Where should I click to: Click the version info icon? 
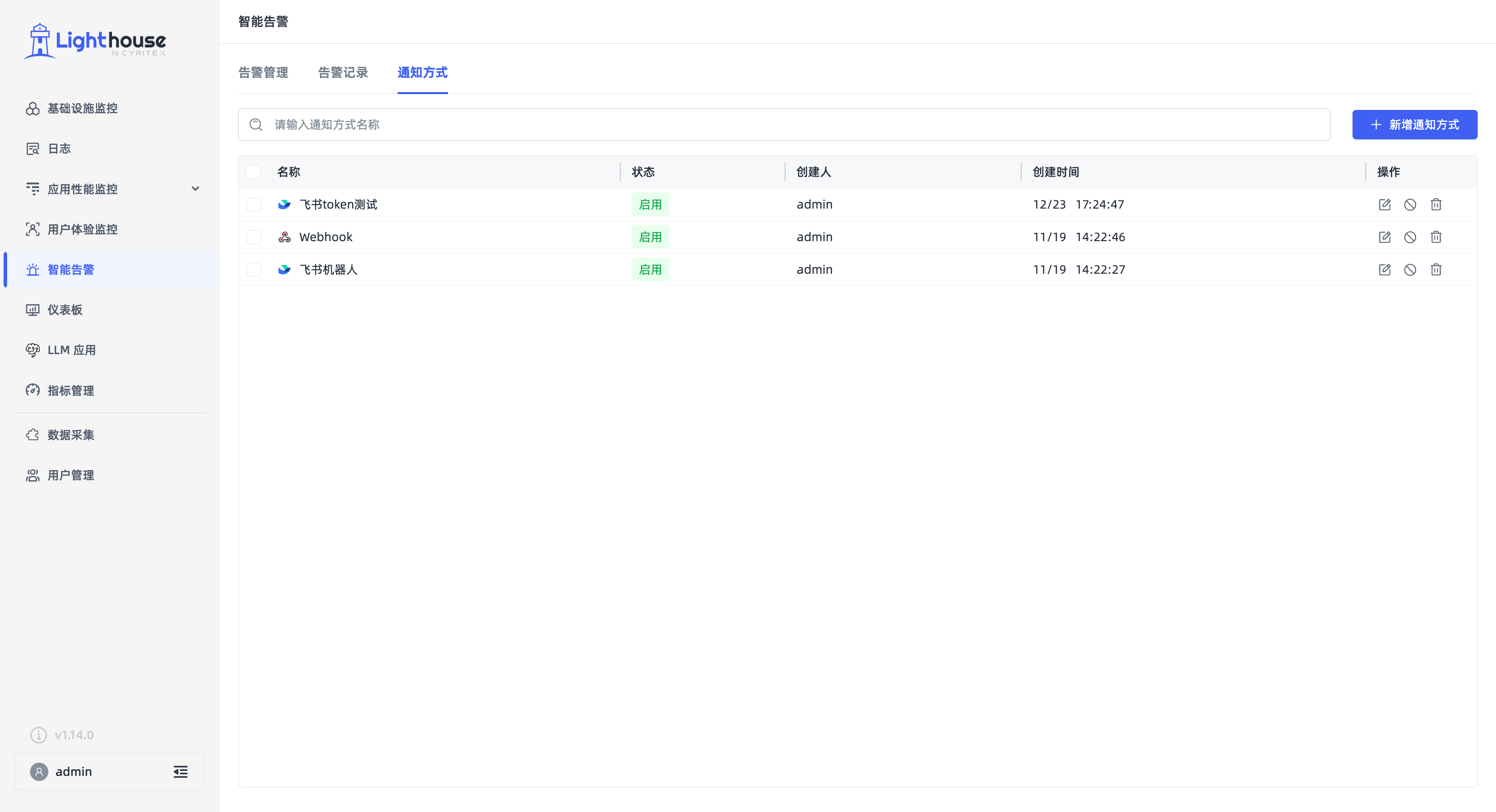38,735
